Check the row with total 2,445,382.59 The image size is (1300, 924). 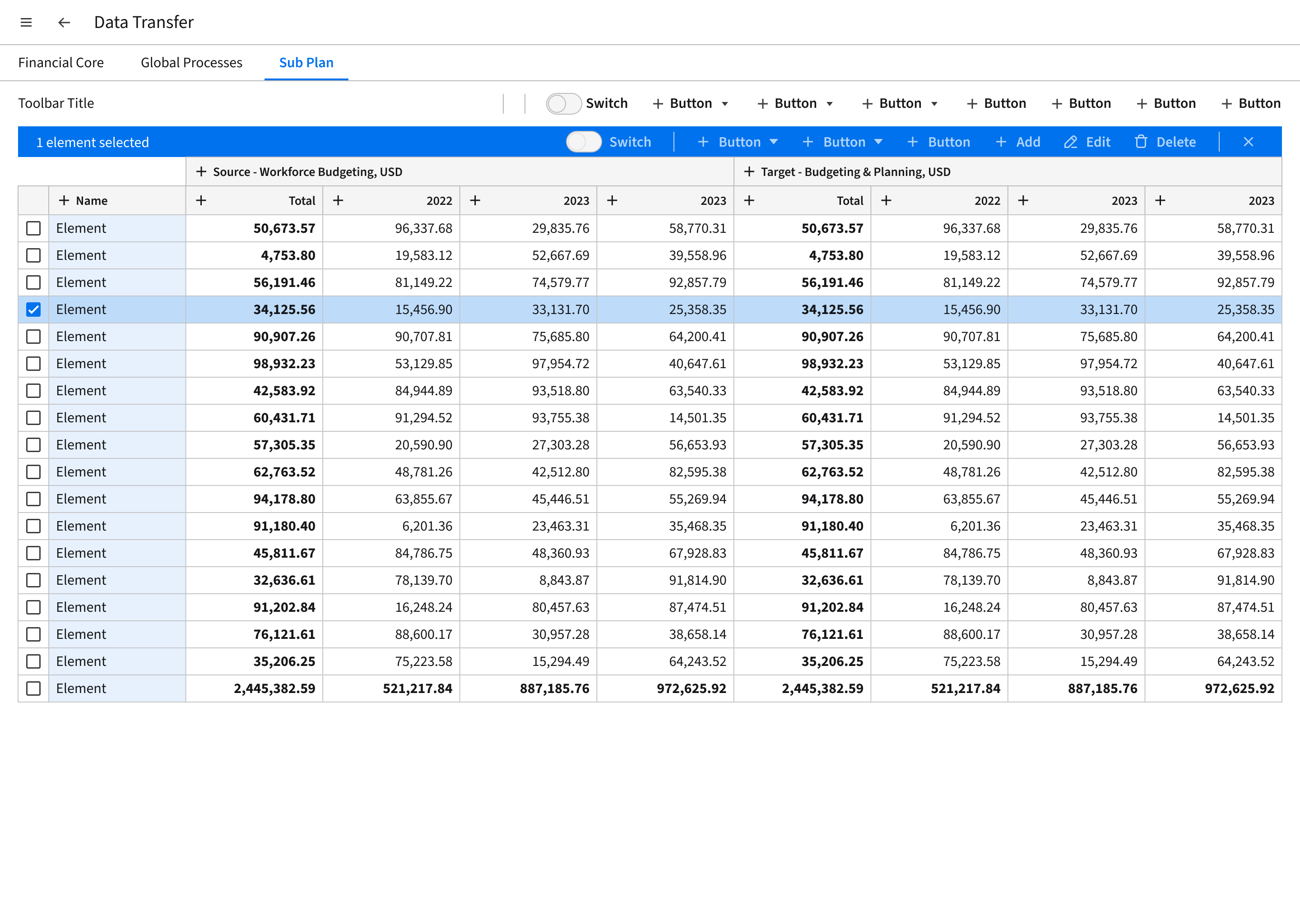tap(33, 688)
